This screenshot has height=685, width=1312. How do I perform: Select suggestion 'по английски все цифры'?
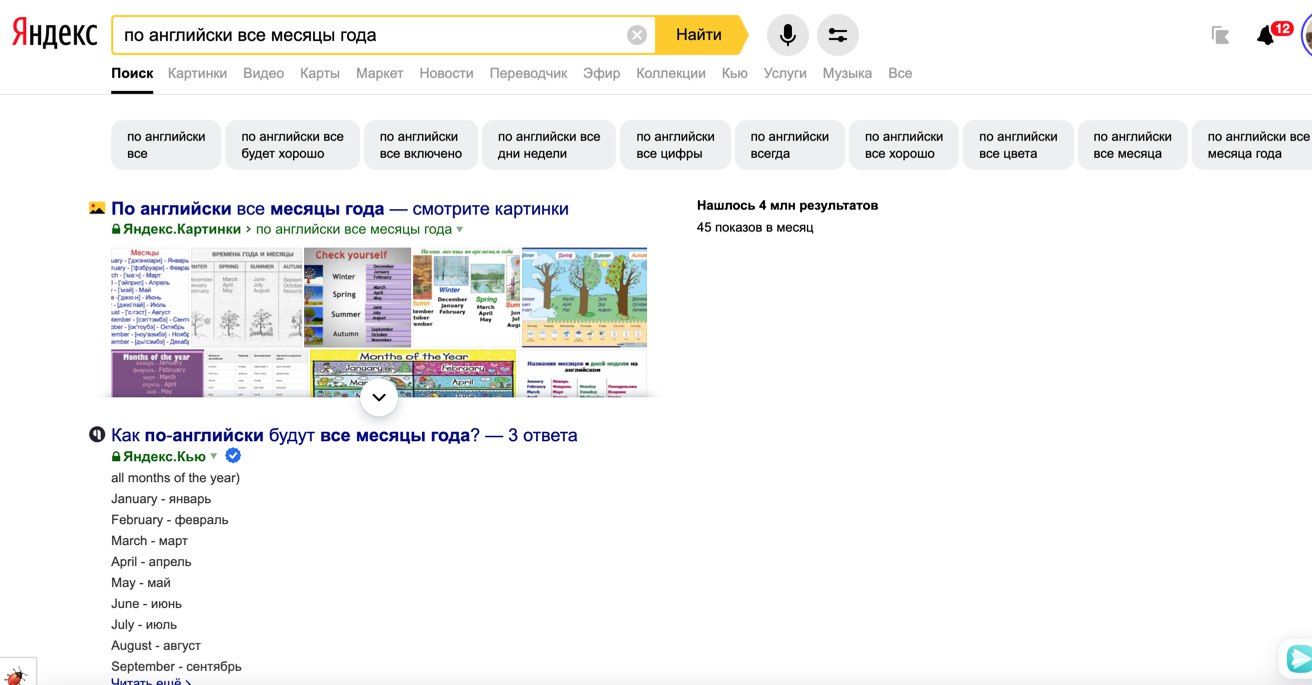click(675, 145)
